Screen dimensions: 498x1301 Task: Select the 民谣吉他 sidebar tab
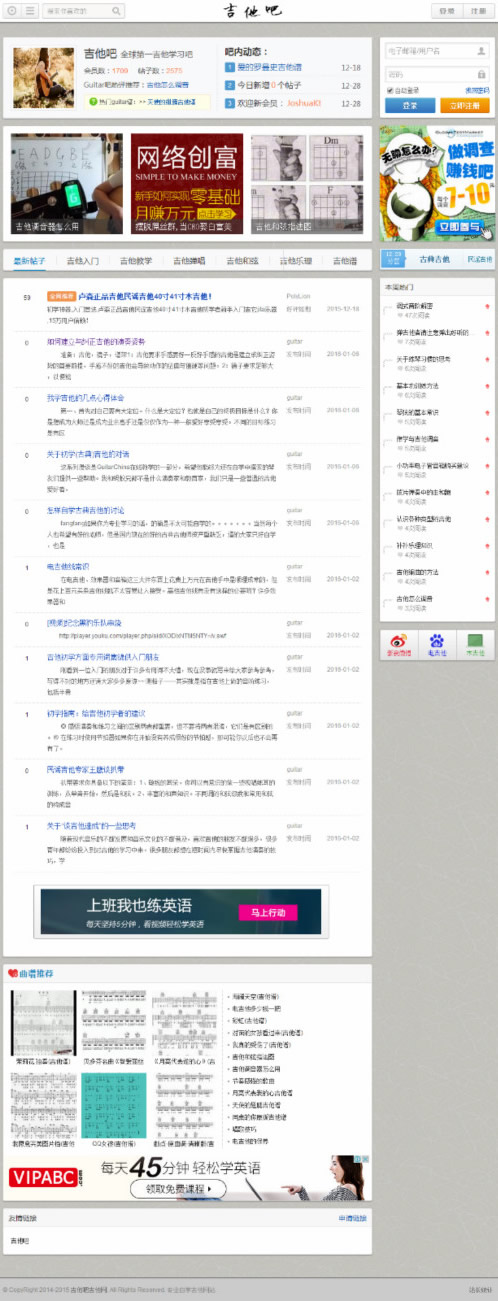pyautogui.click(x=480, y=259)
